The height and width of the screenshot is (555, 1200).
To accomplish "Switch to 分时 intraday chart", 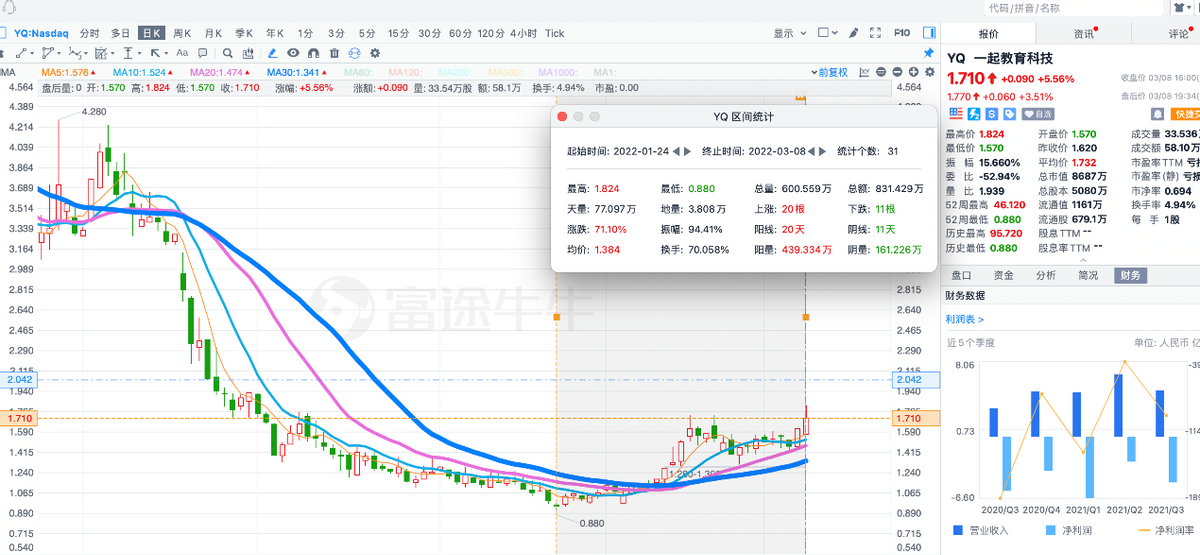I will coord(89,33).
